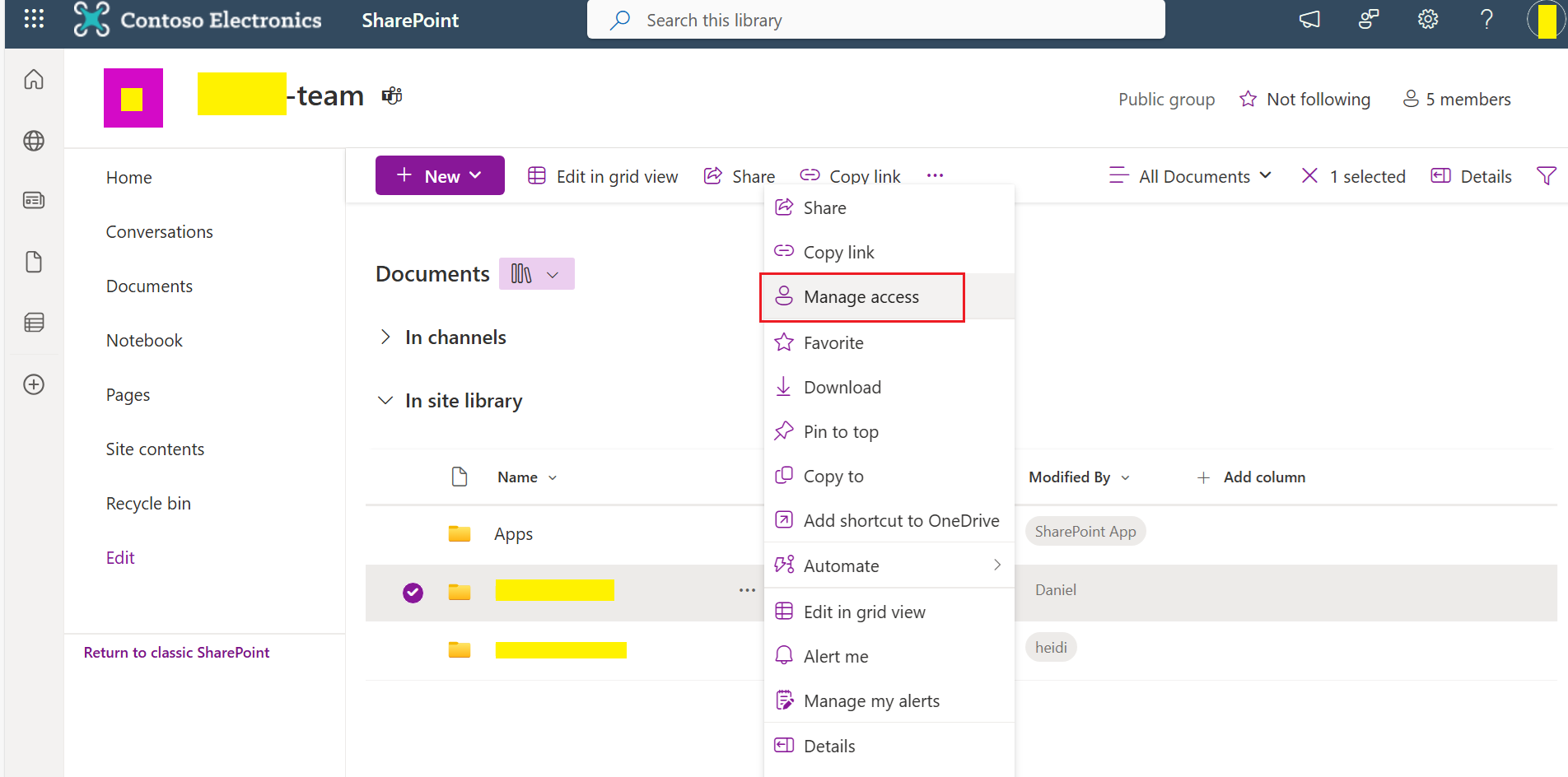Clear the 1 selected item

click(x=1309, y=175)
